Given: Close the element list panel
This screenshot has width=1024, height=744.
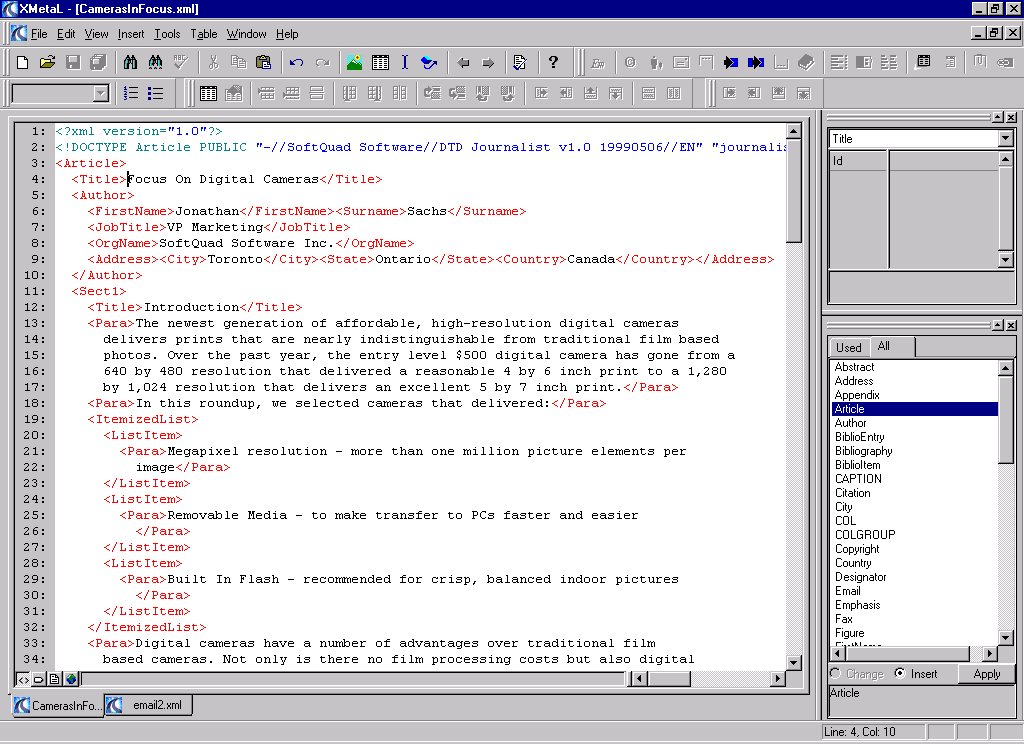Looking at the screenshot, I should click(1011, 325).
